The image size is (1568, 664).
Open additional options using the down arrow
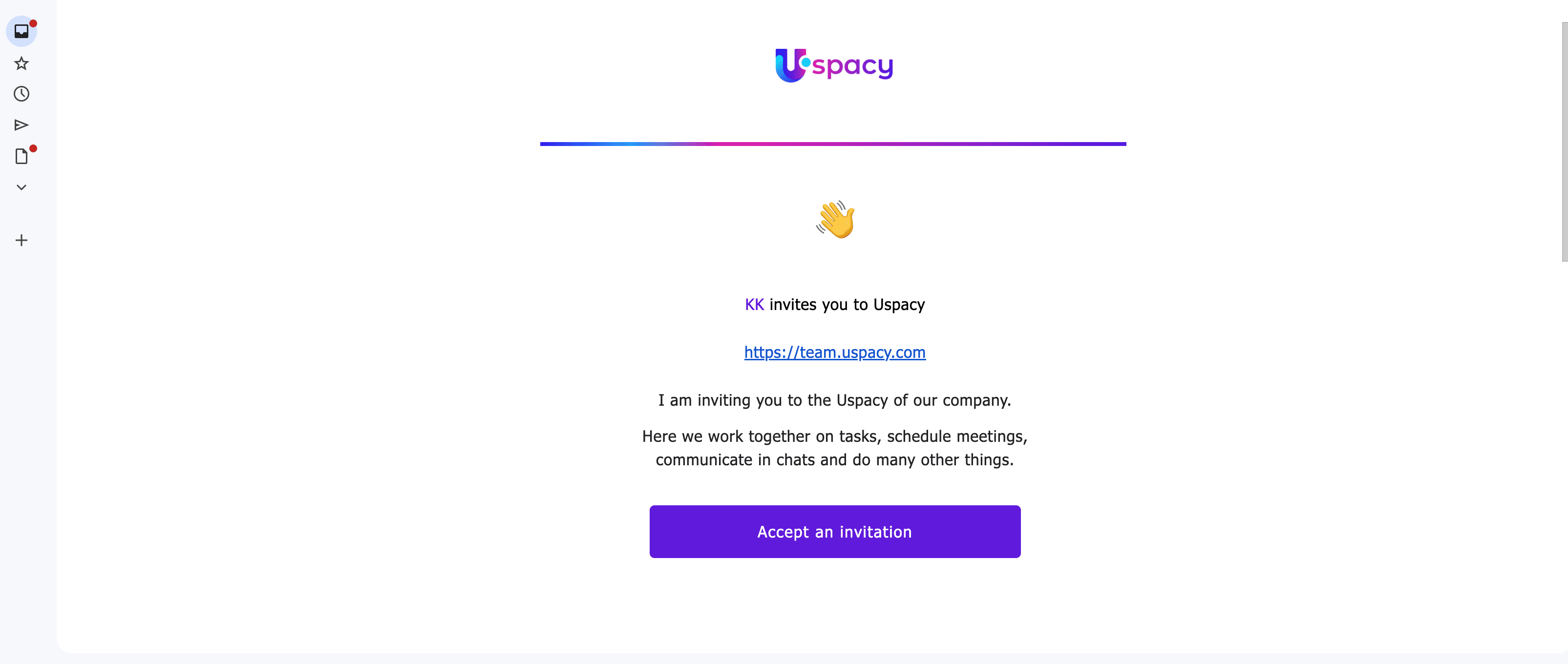click(x=22, y=187)
